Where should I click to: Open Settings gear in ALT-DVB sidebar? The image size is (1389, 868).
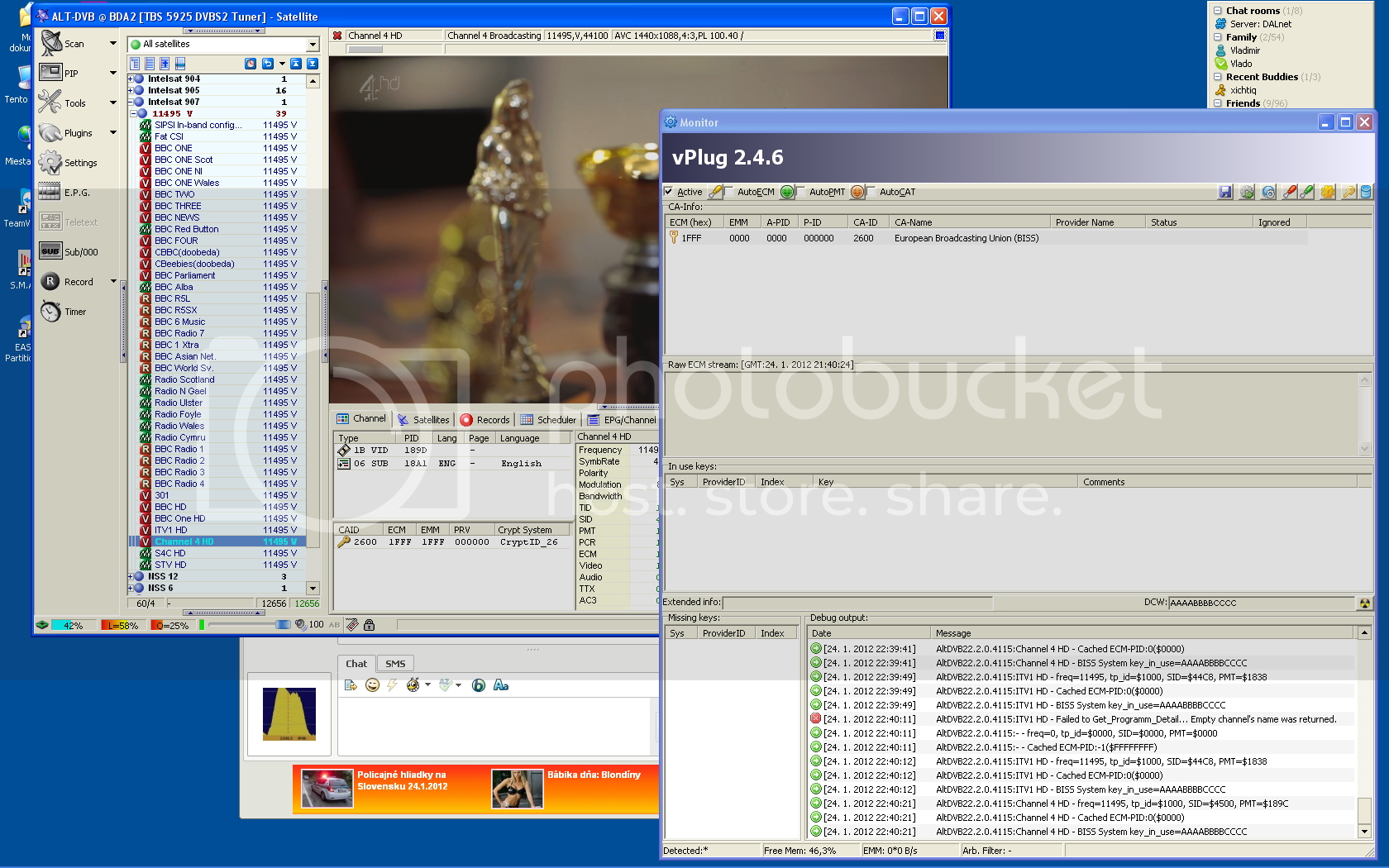click(x=51, y=162)
